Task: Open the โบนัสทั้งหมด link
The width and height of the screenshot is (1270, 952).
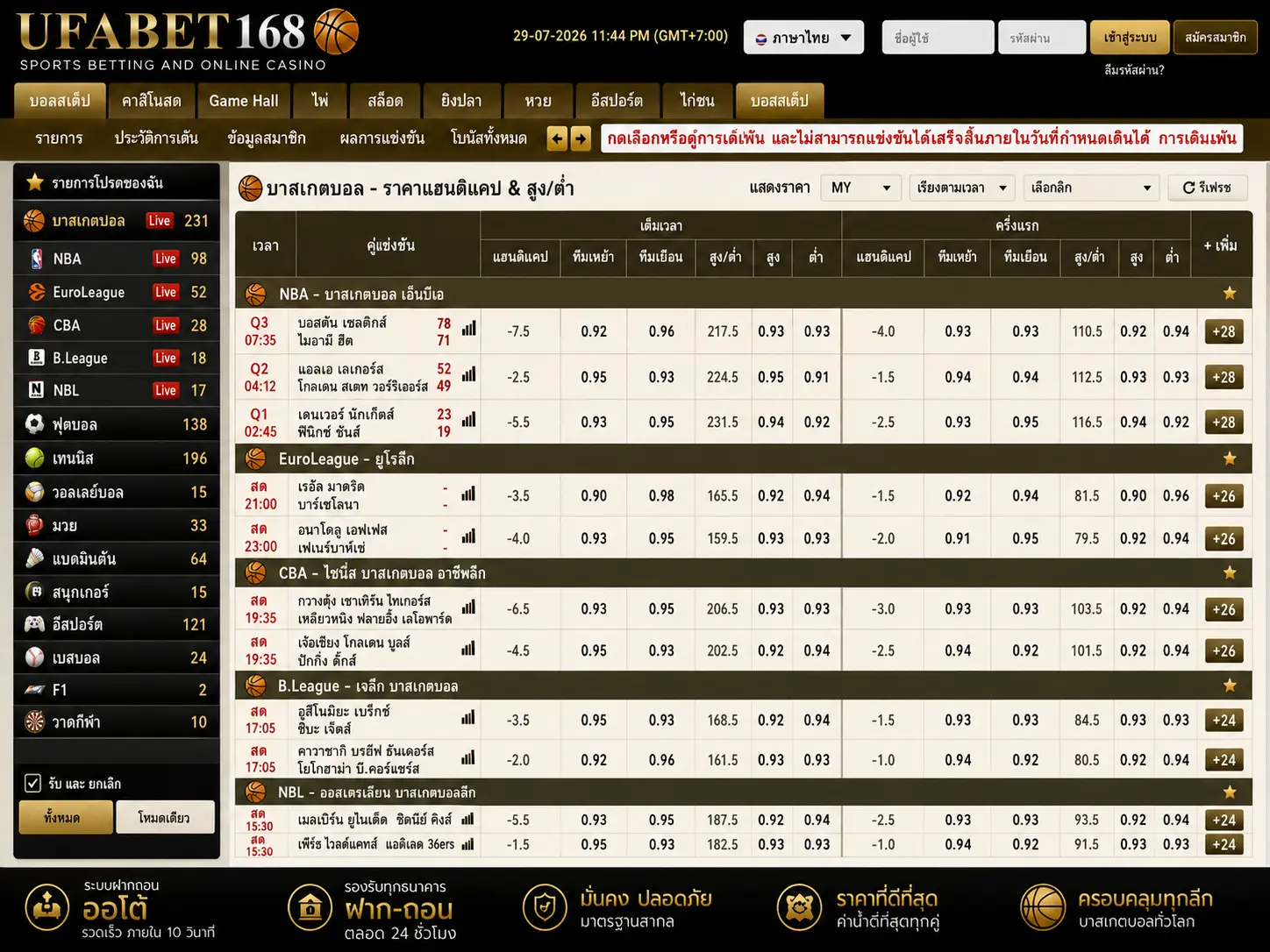Action: point(489,139)
